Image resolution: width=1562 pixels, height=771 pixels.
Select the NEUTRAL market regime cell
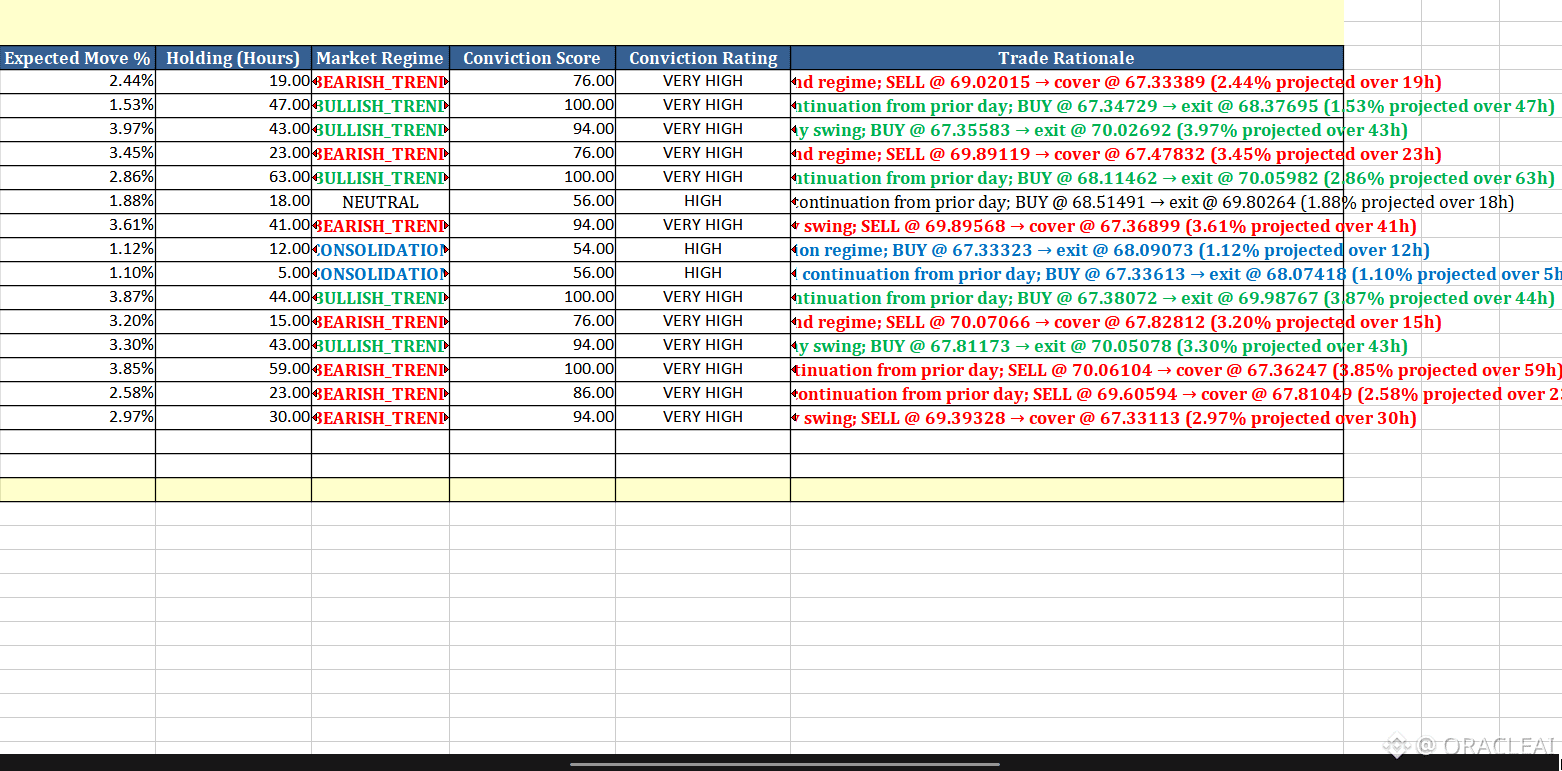pos(380,202)
